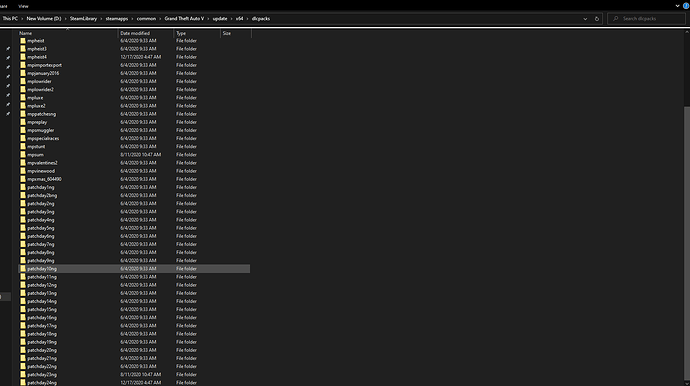Refresh the dlcpacks folder view
The width and height of the screenshot is (690, 386).
(x=597, y=19)
